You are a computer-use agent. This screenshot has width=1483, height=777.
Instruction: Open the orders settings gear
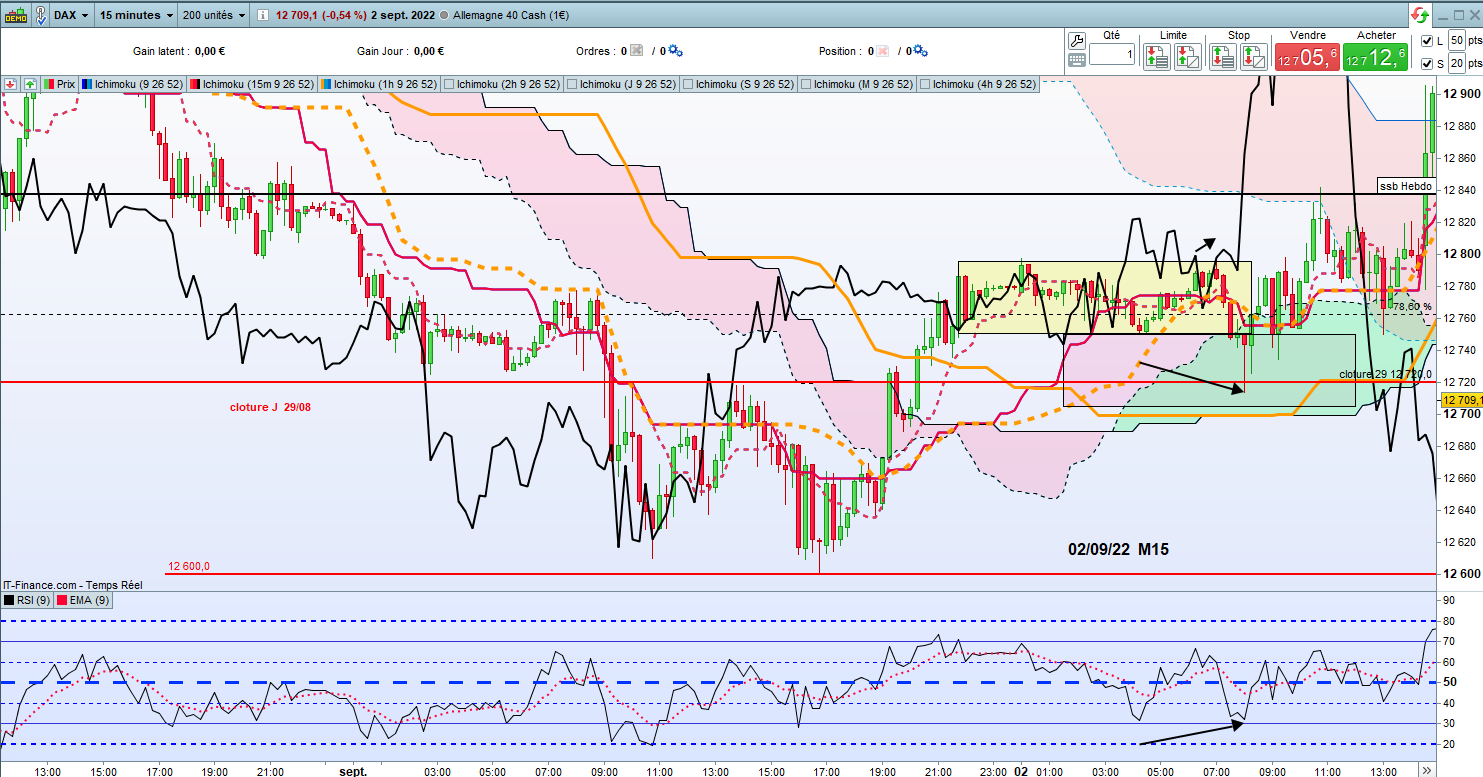point(675,51)
